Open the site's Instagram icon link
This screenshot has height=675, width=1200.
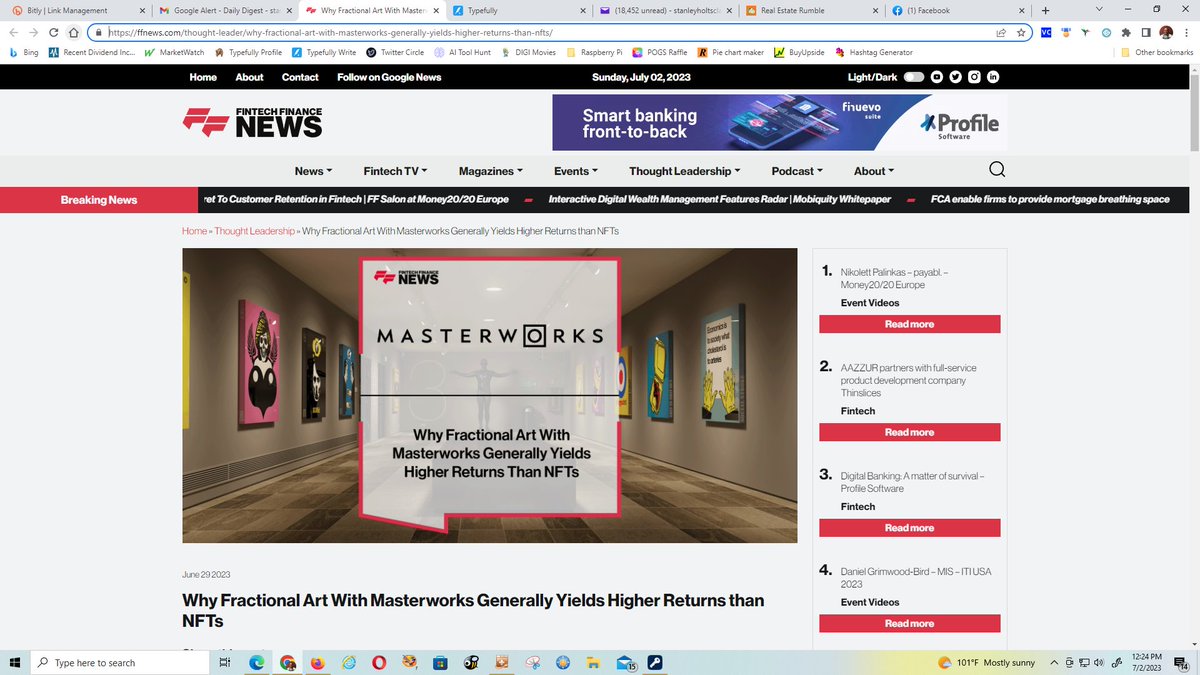[974, 77]
